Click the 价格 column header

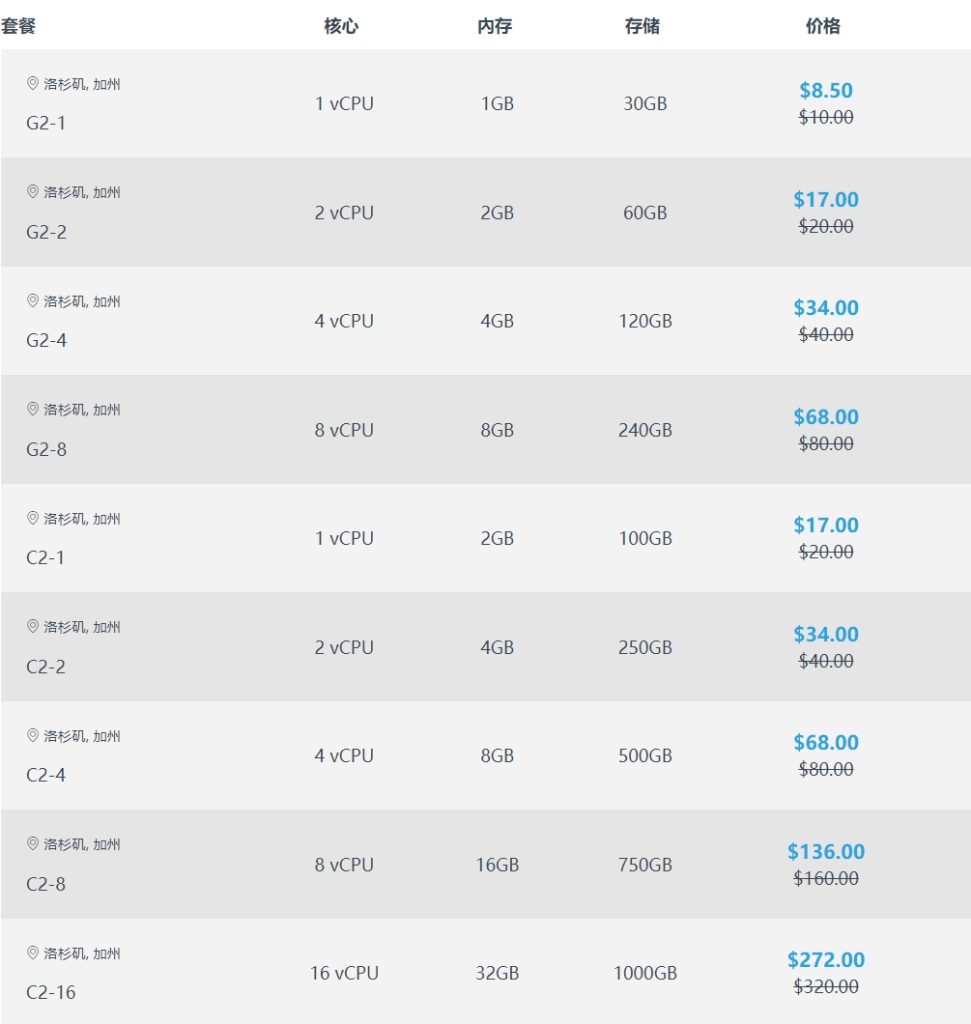coord(823,27)
